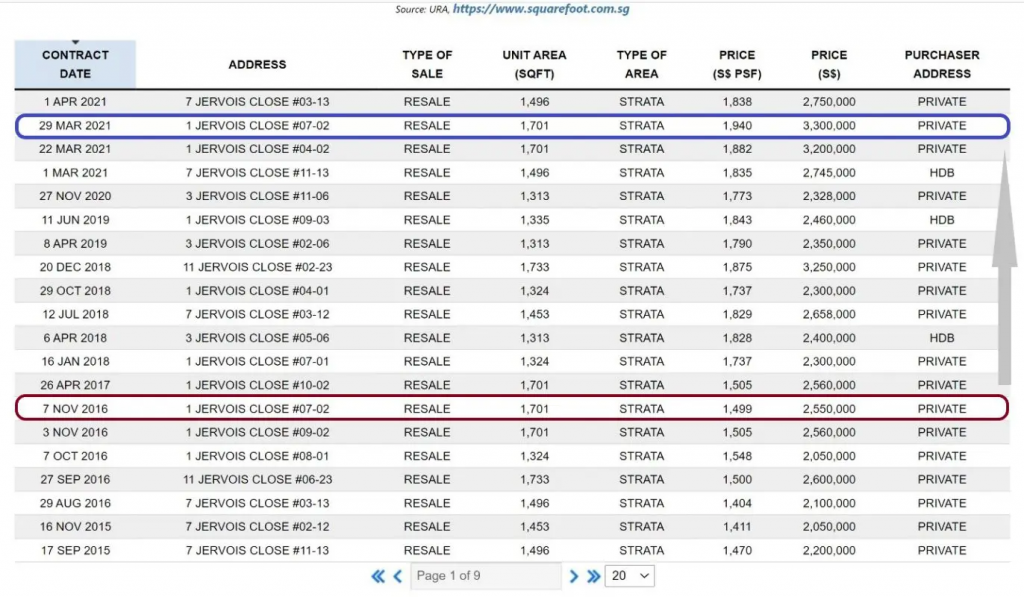Click the PSF value 1,875
This screenshot has height=597, width=1024.
737,267
